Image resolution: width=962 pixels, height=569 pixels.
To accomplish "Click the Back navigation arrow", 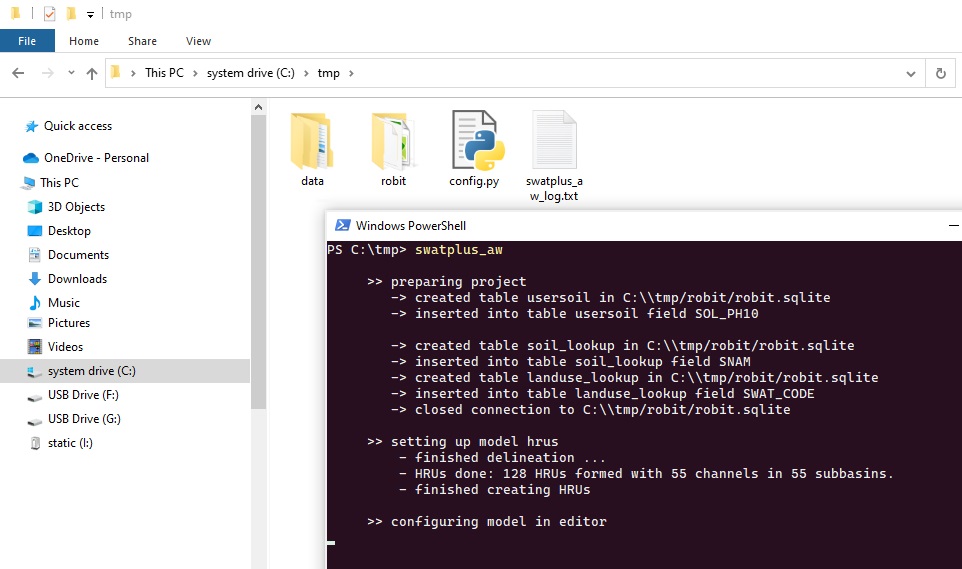I will [x=18, y=73].
